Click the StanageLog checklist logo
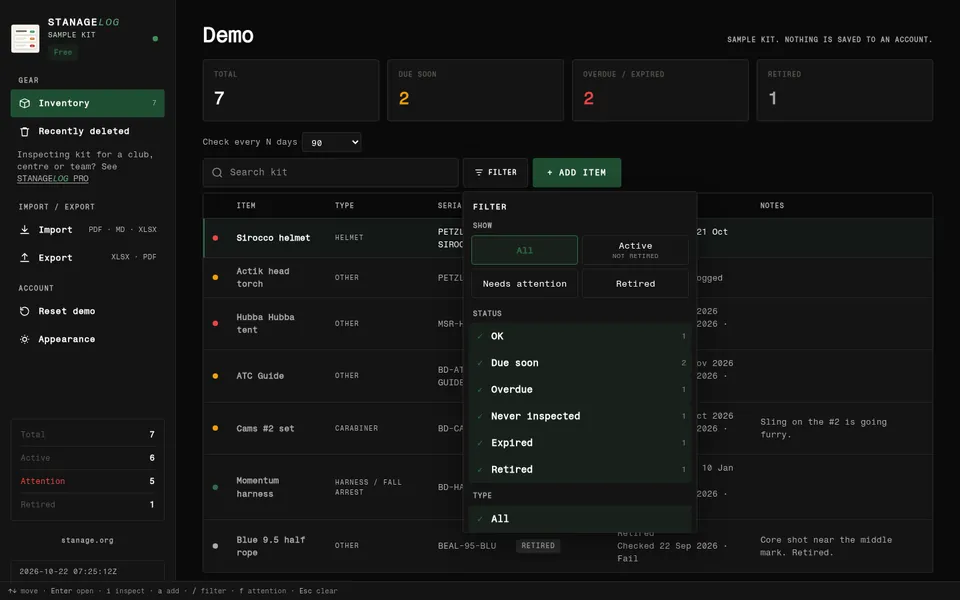This screenshot has width=960, height=600. 25,39
